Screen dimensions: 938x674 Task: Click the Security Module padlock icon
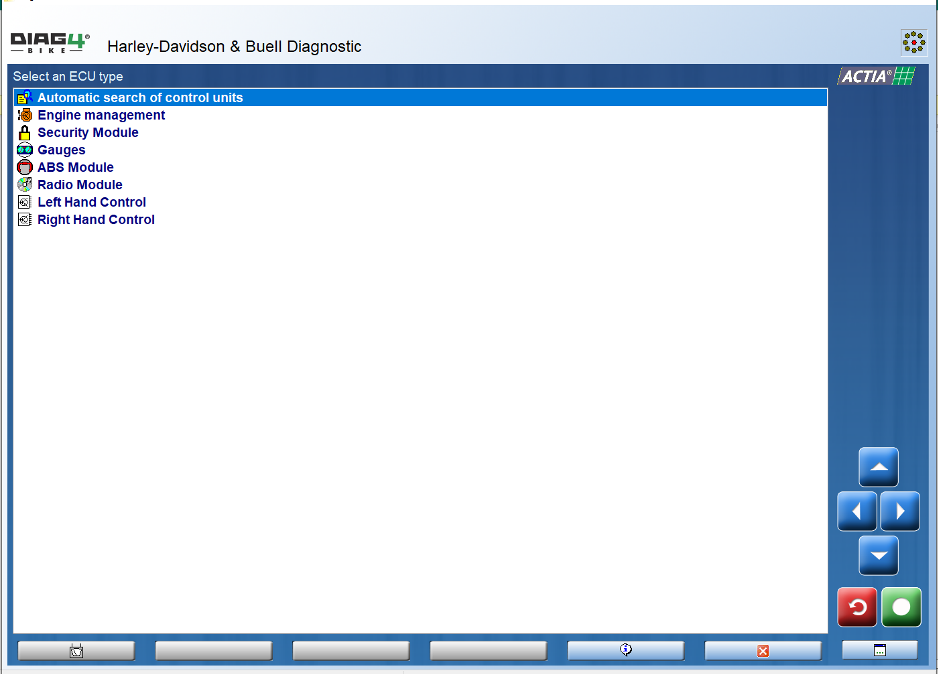pos(25,132)
